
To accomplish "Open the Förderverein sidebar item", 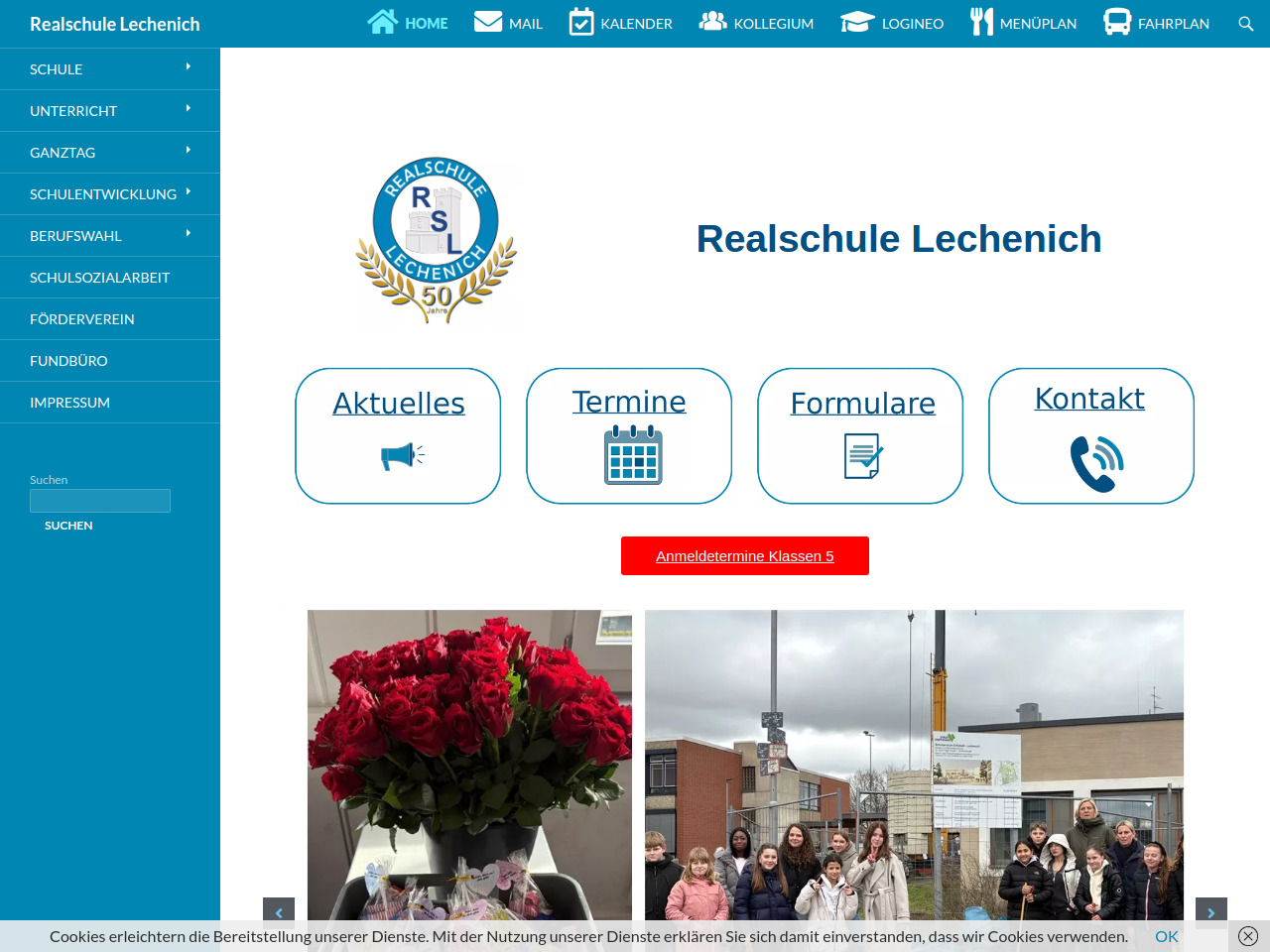I will (82, 319).
